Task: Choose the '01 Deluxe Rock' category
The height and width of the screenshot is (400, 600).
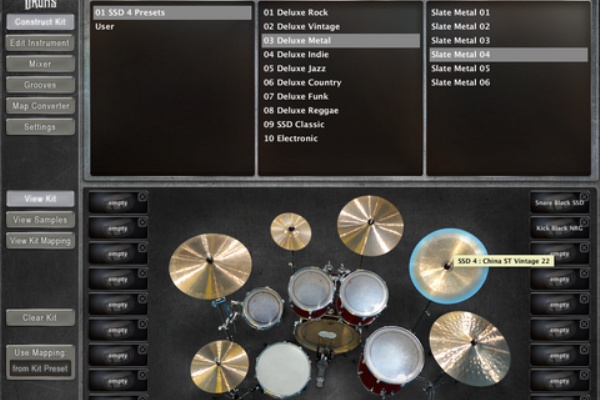Action: tap(341, 13)
